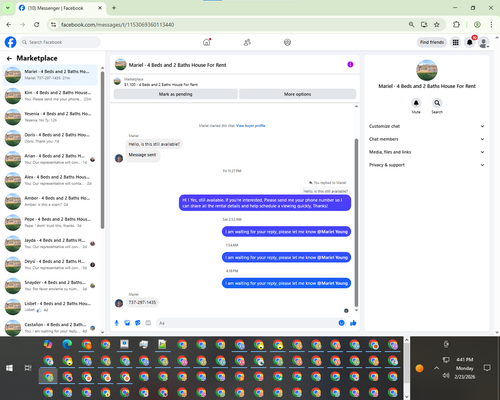View site information icon in address bar

(x=53, y=24)
